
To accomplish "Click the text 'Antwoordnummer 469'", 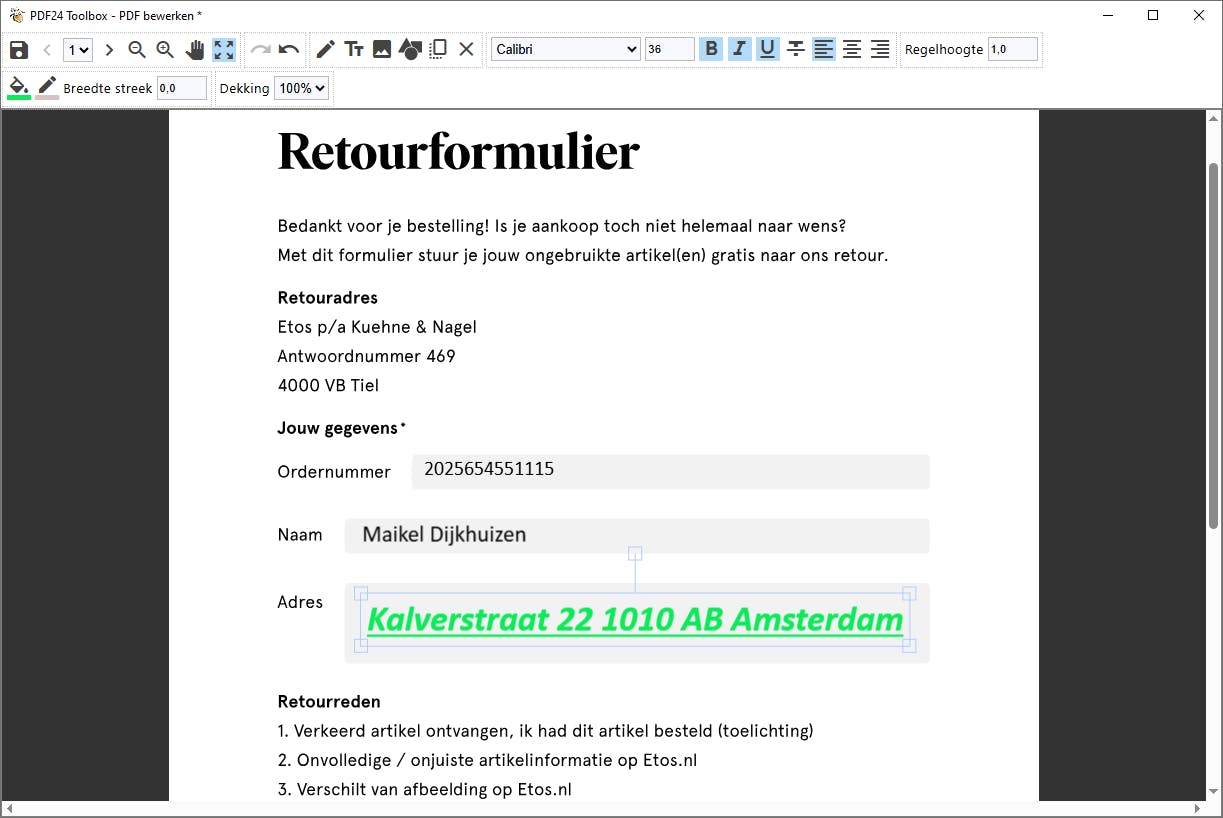I will click(x=366, y=356).
